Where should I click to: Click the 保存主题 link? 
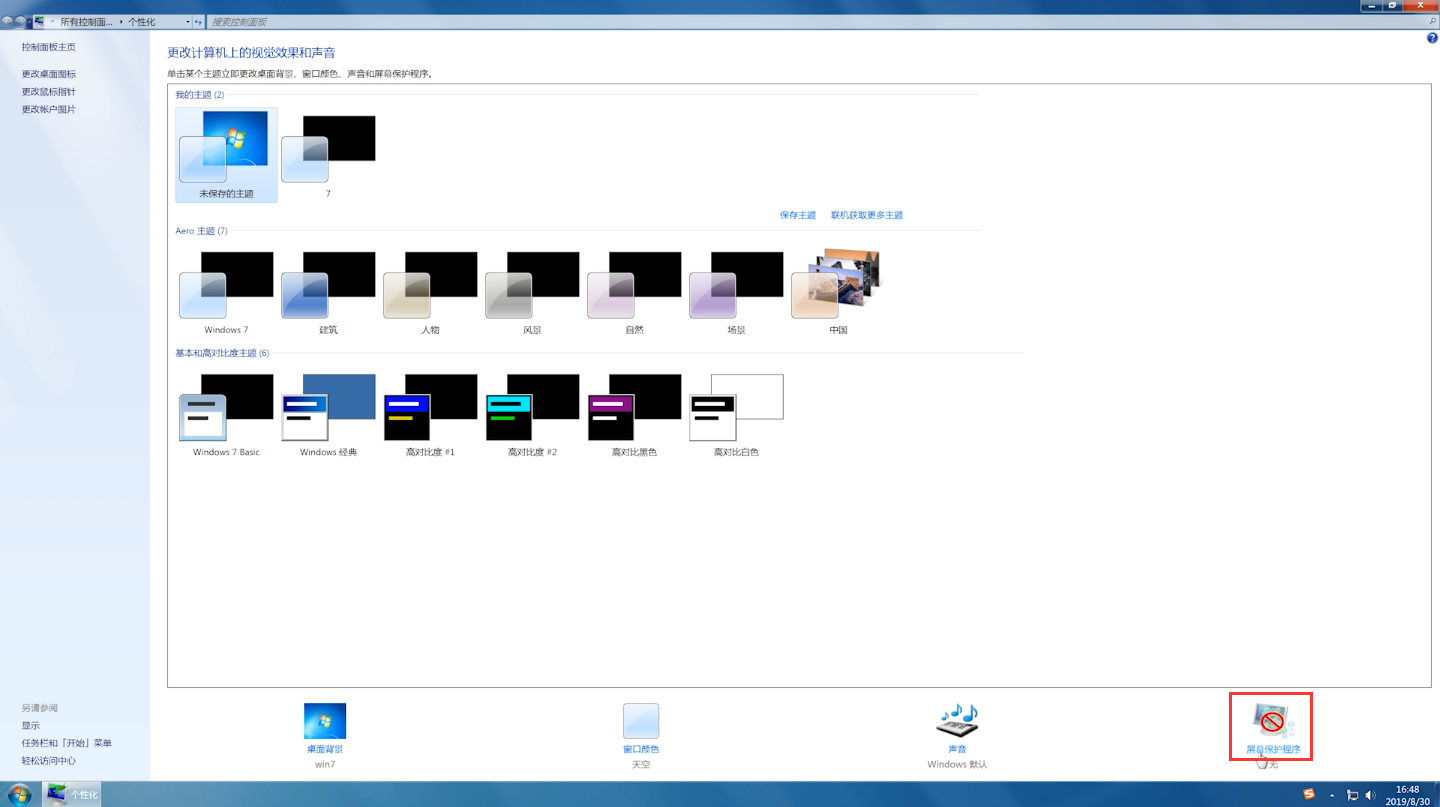coord(798,215)
